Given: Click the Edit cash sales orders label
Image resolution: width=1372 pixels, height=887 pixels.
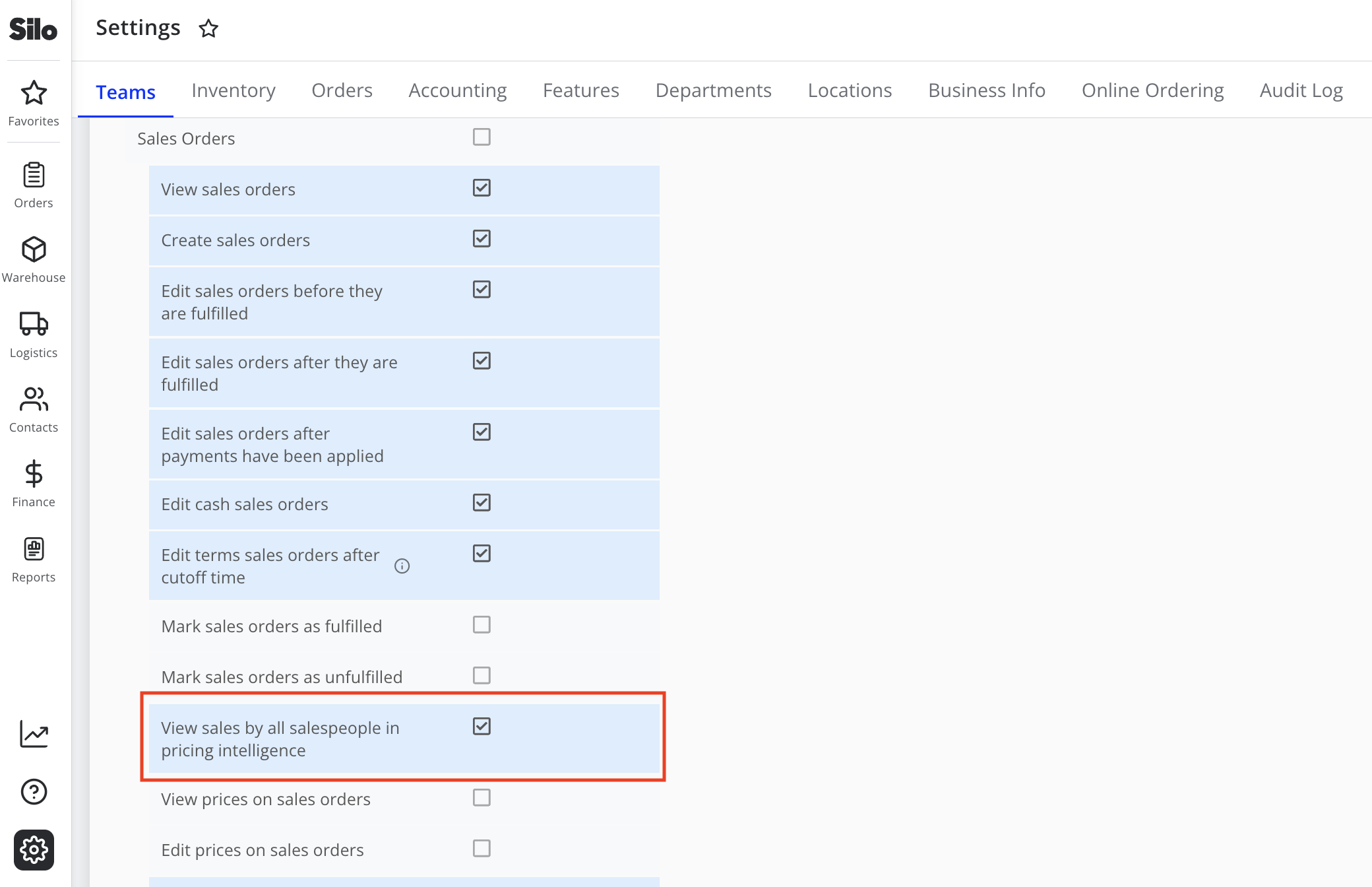Looking at the screenshot, I should [x=245, y=504].
